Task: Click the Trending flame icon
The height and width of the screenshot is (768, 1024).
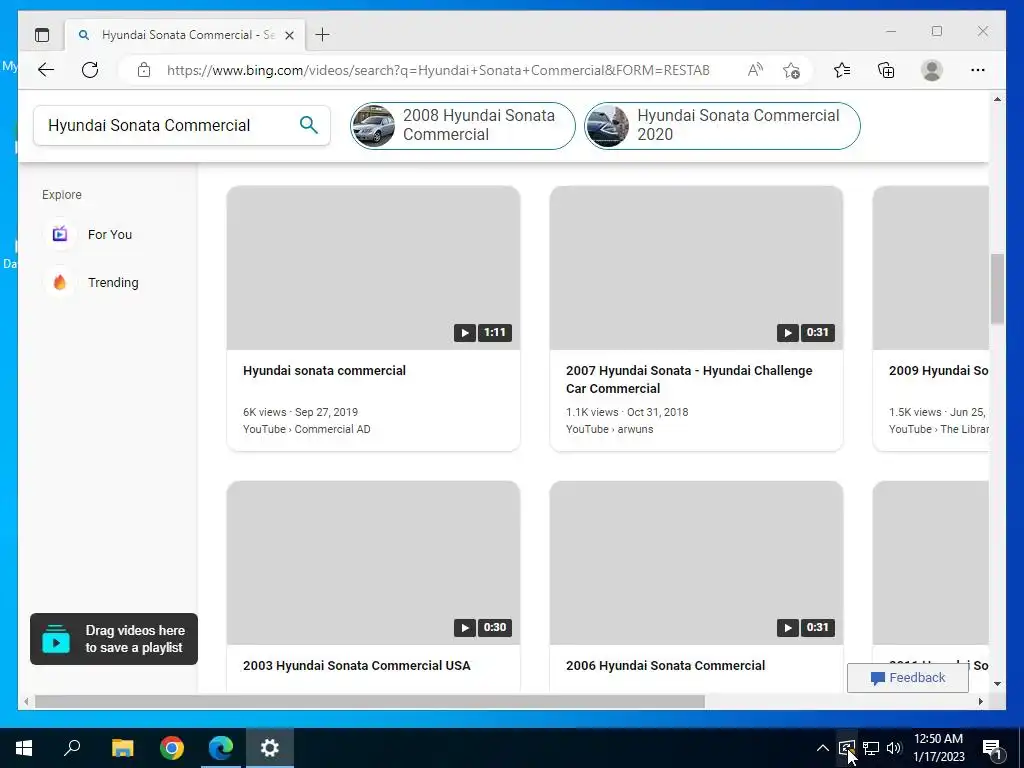Action: (x=60, y=282)
